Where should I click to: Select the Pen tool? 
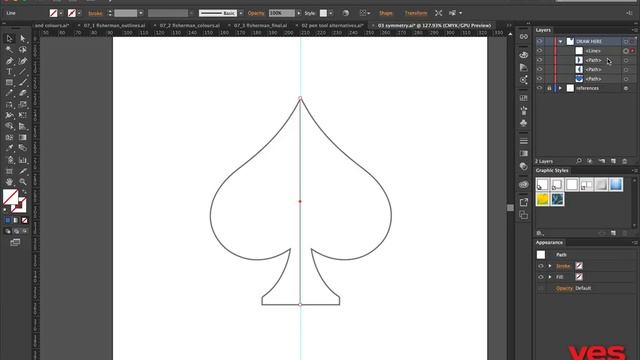tap(9, 60)
